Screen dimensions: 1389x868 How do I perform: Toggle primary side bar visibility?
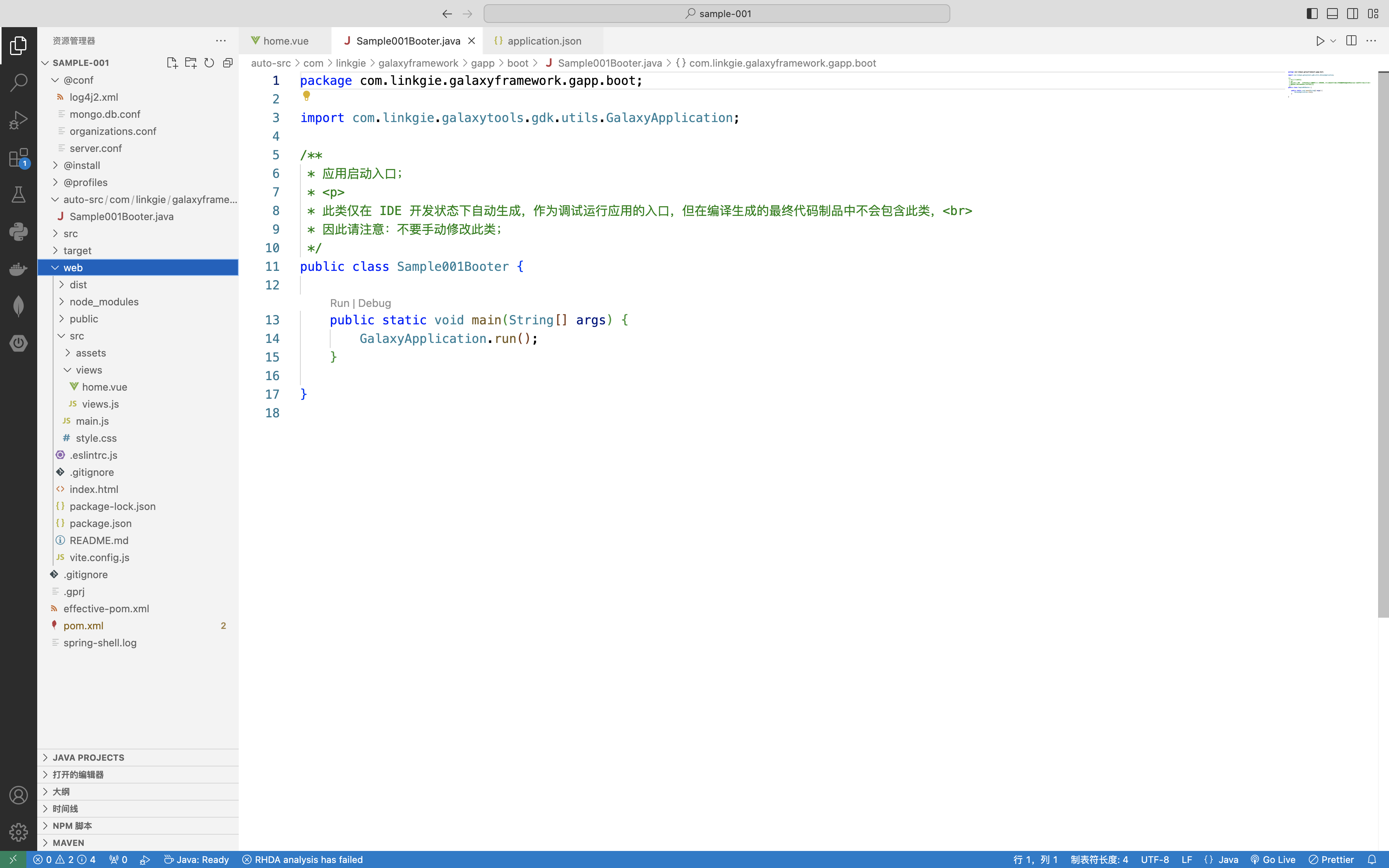[1312, 14]
